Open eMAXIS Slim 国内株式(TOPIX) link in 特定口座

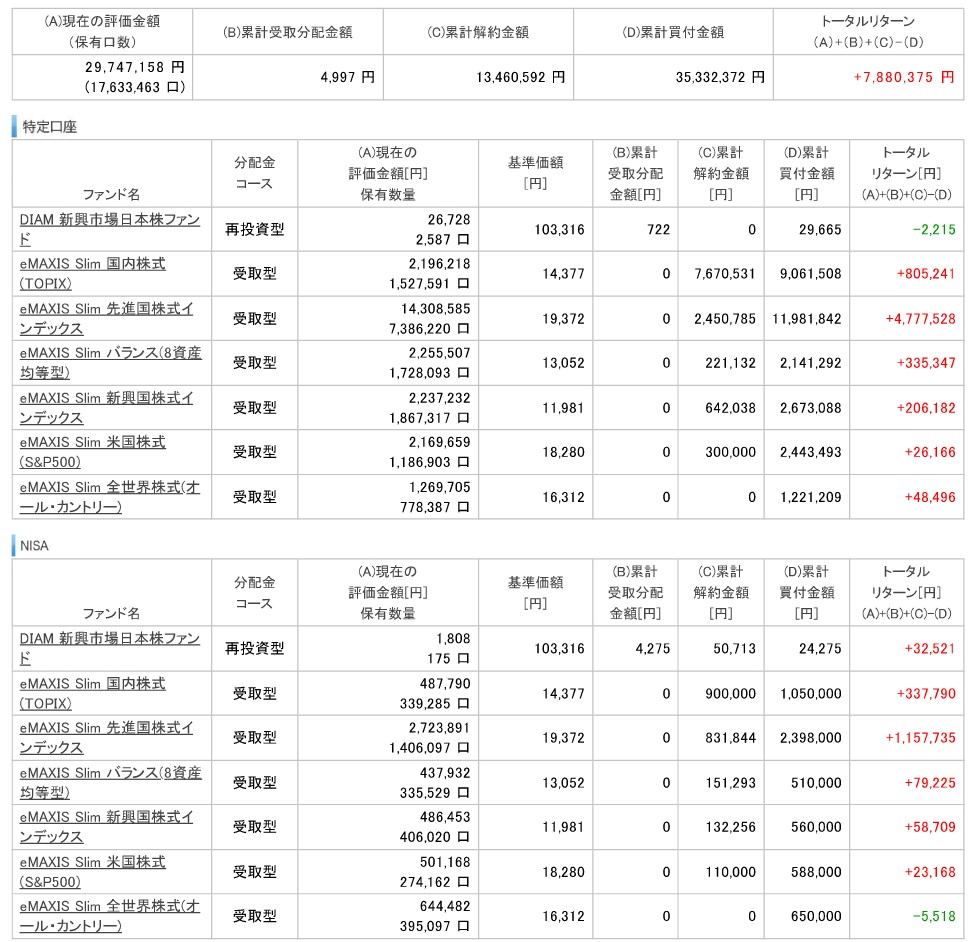click(x=93, y=273)
